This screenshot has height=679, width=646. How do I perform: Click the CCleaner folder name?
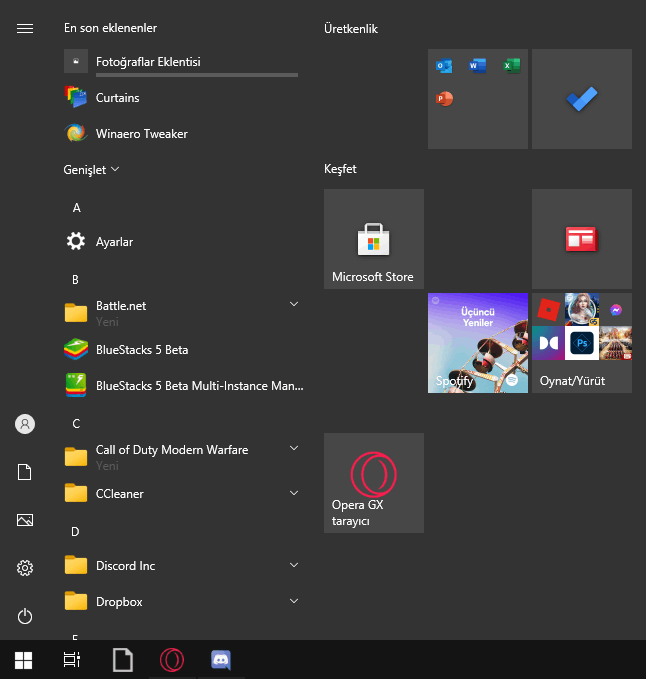click(120, 494)
